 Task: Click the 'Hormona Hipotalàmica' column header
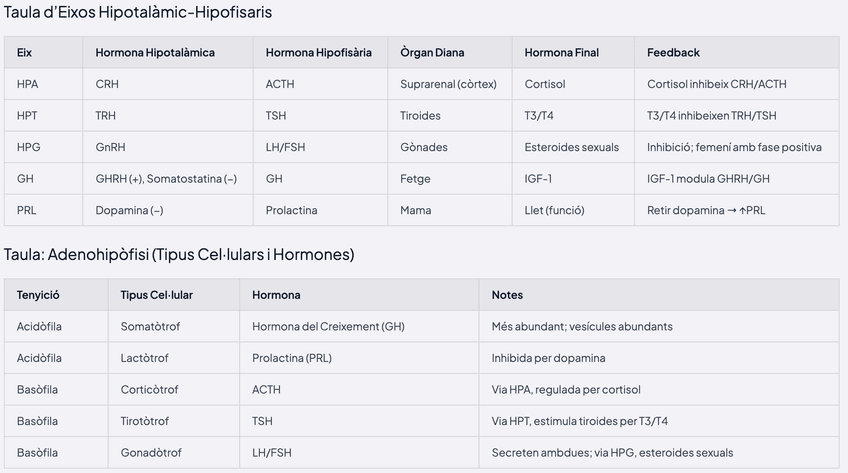coord(155,53)
